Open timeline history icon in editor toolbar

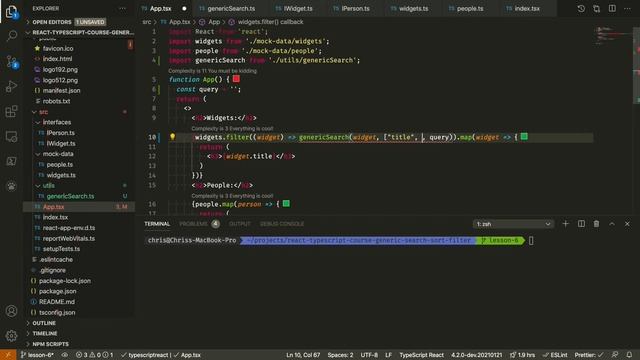coord(581,9)
